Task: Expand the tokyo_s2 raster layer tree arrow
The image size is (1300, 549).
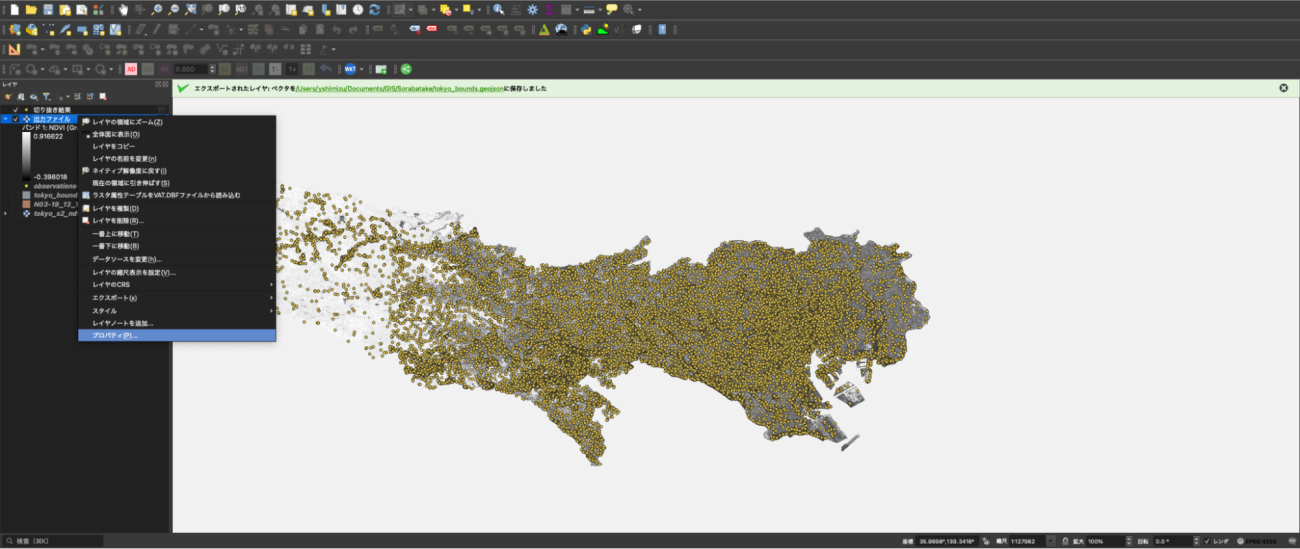Action: (x=6, y=213)
